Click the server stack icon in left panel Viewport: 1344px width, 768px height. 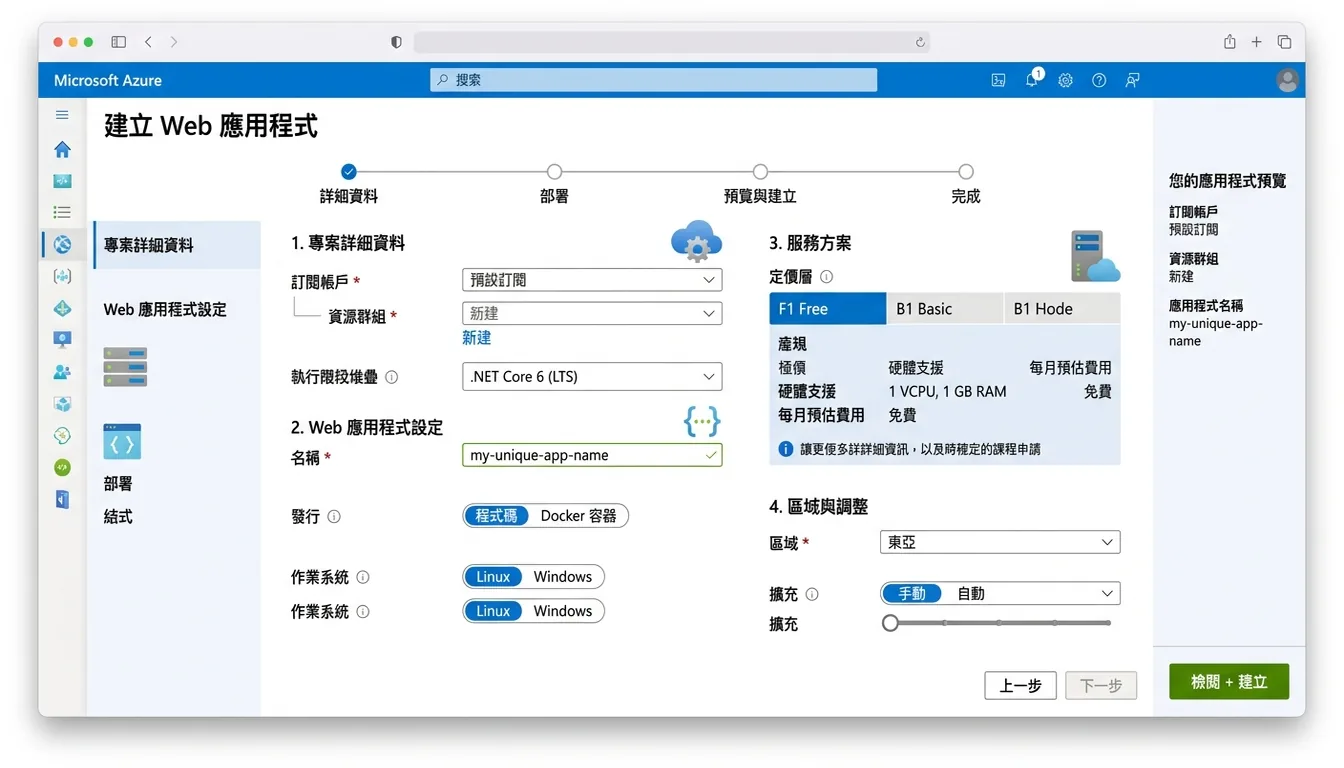click(125, 366)
